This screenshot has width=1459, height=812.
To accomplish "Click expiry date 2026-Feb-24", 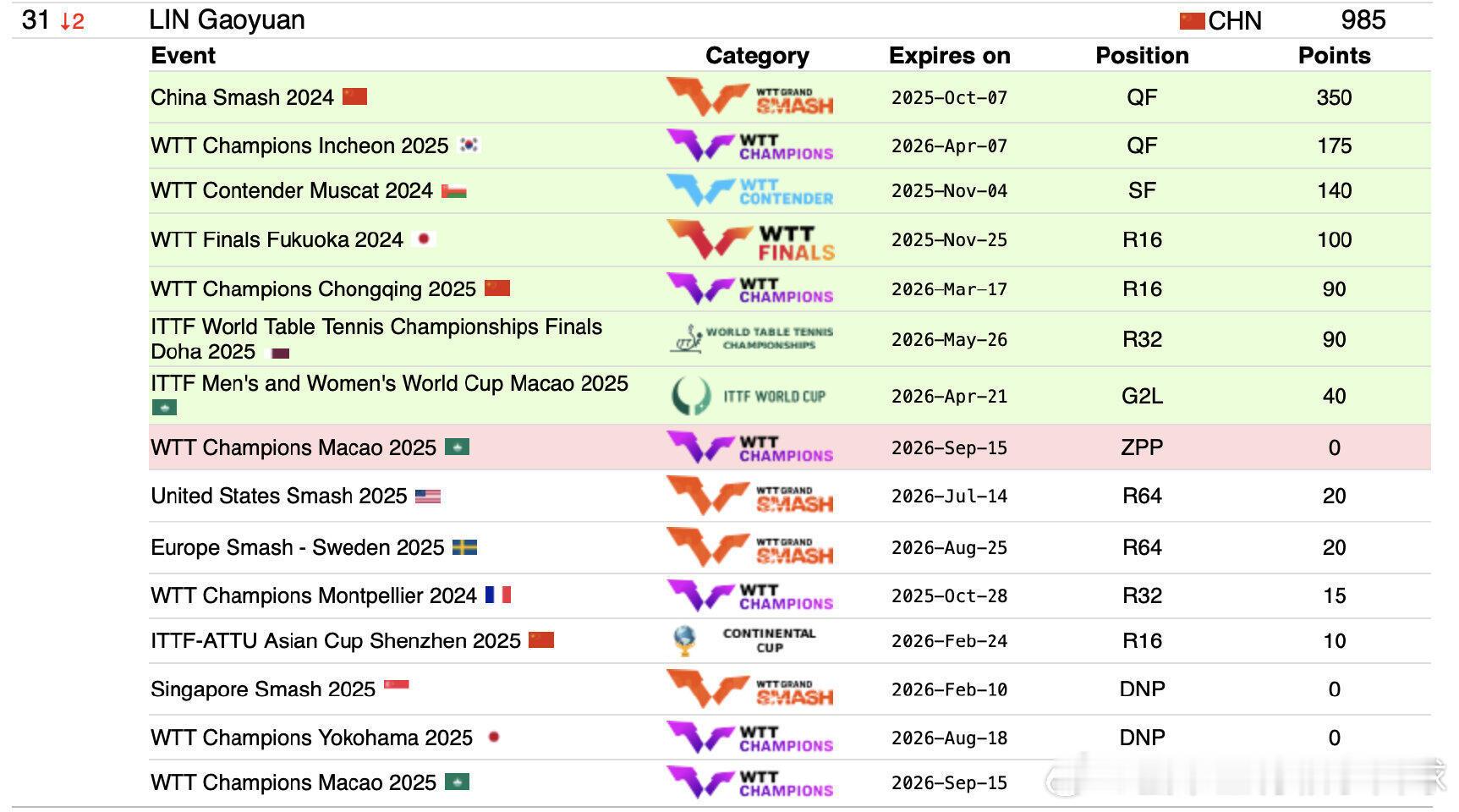I will 949,641.
